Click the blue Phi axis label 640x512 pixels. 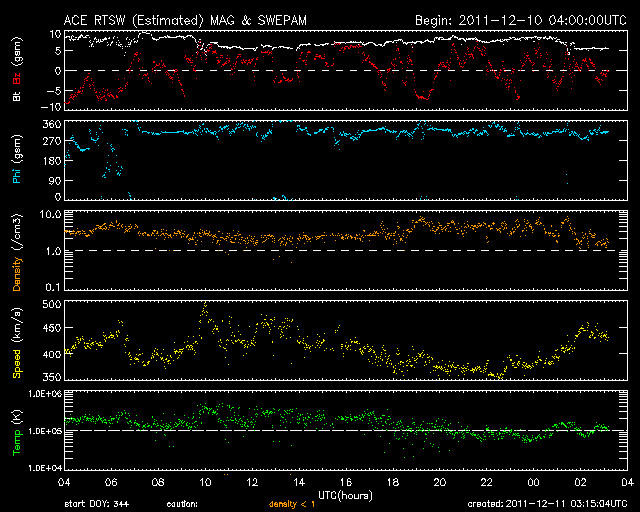click(16, 177)
